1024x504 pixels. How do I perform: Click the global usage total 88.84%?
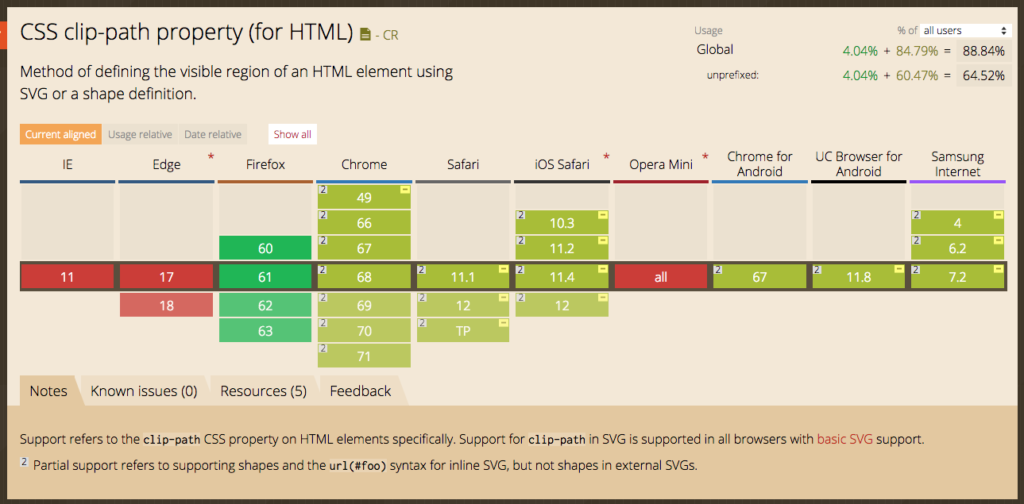pyautogui.click(x=983, y=51)
